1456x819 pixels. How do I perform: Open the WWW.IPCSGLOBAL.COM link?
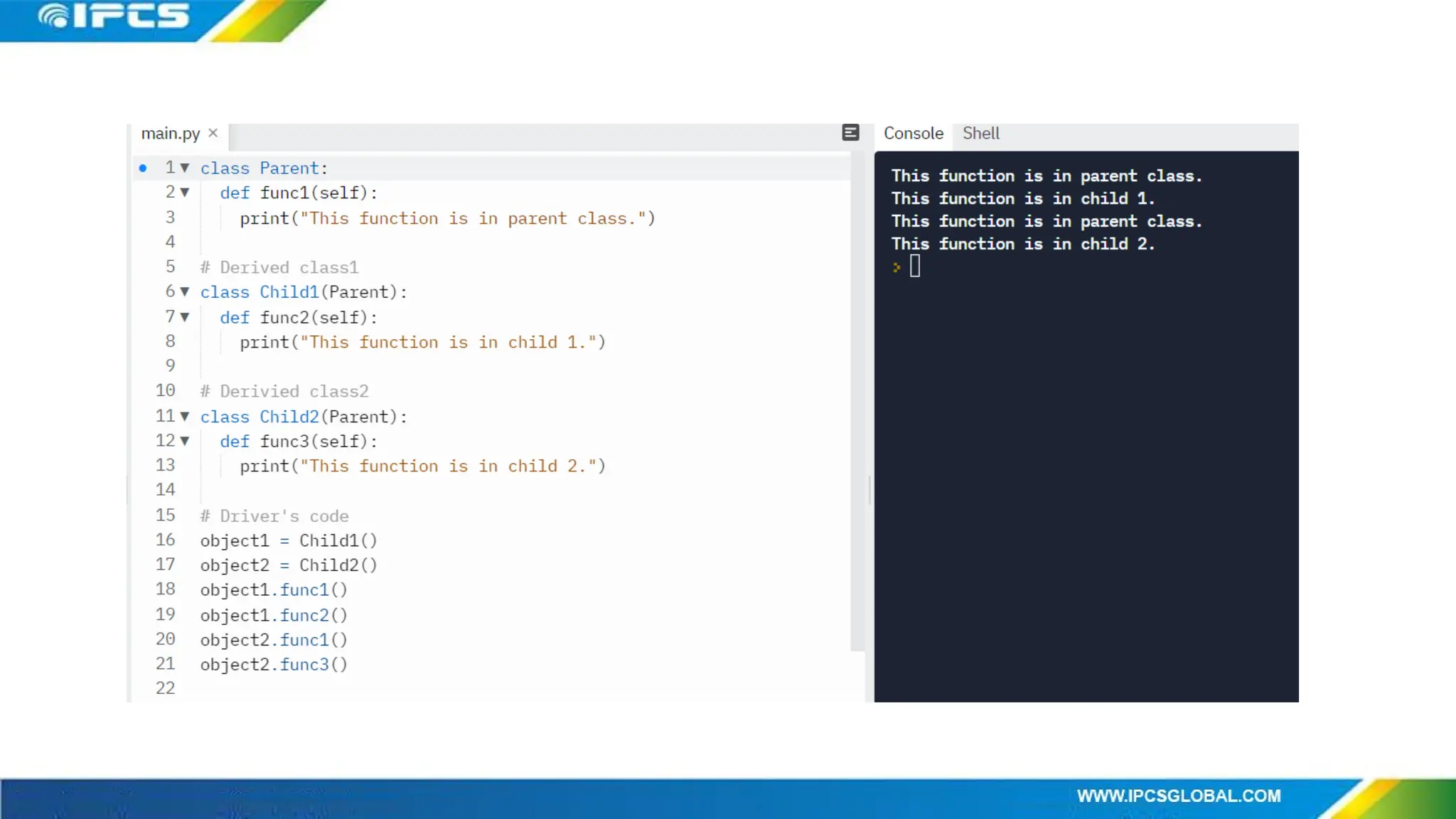point(1178,796)
